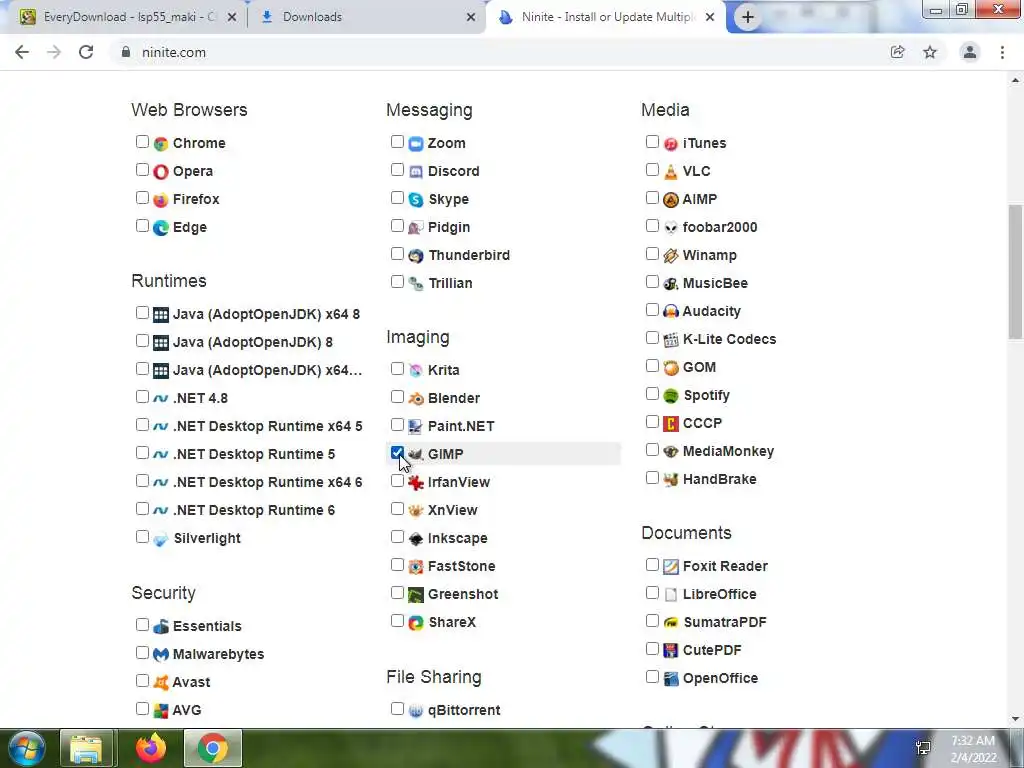Switch to the EveryDownload tab
Viewport: 1024px width, 768px height.
coord(128,17)
